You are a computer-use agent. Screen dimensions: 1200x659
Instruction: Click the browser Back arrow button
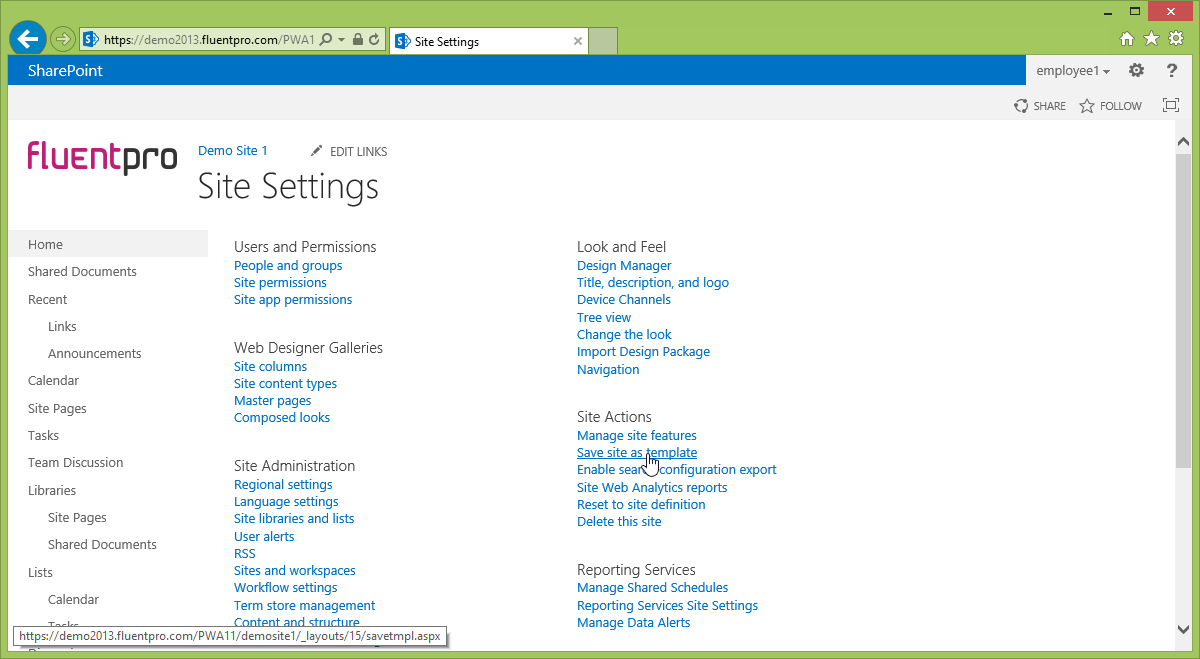point(28,39)
